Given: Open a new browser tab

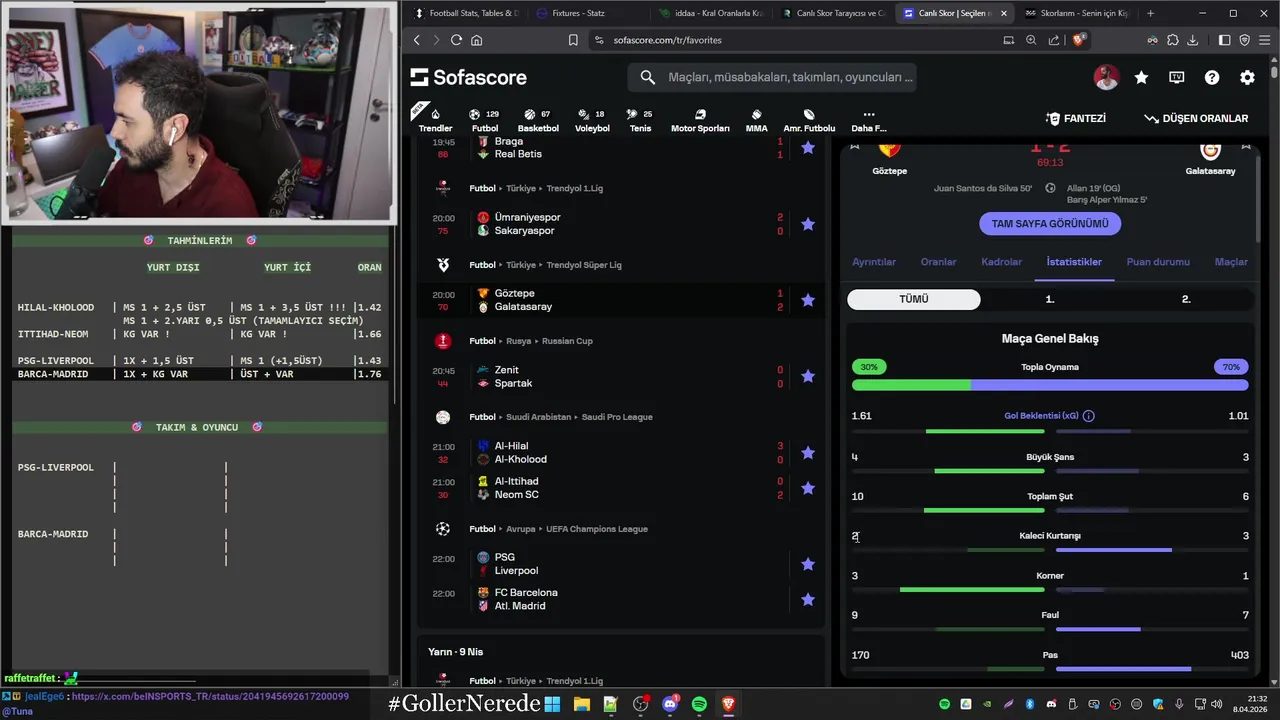Looking at the screenshot, I should pos(1150,13).
